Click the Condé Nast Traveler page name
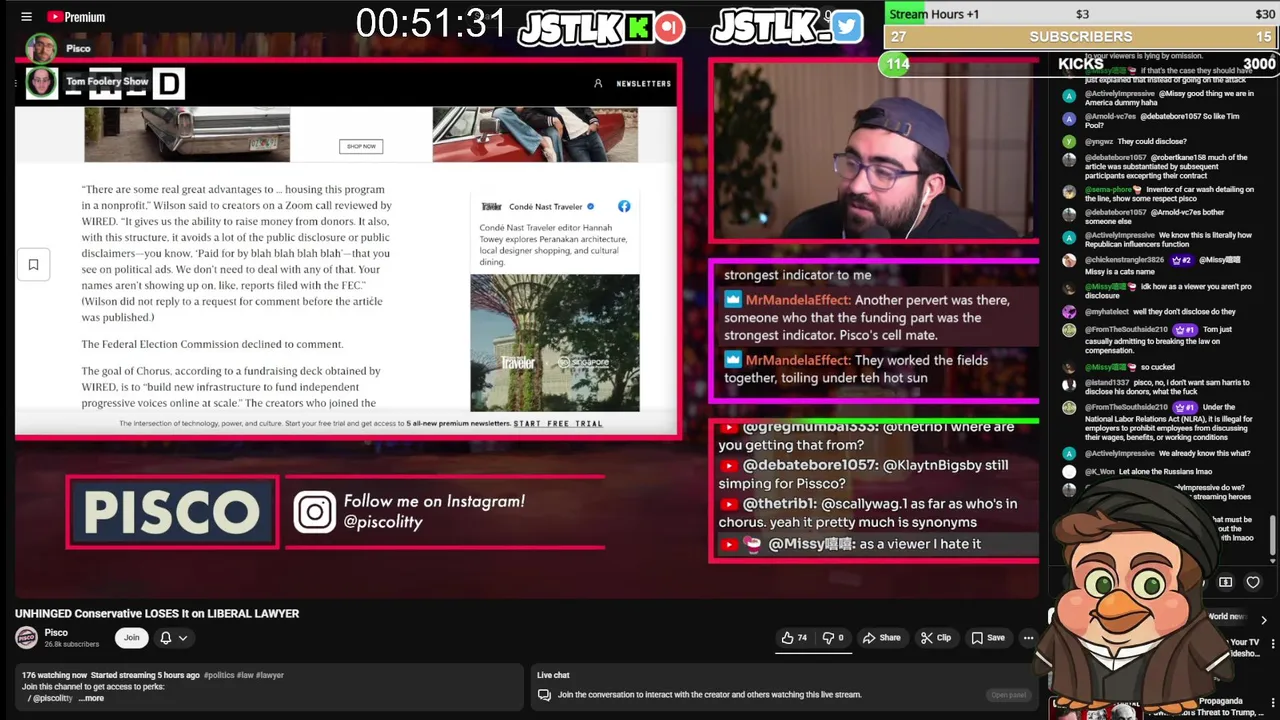The image size is (1280, 720). coord(545,207)
